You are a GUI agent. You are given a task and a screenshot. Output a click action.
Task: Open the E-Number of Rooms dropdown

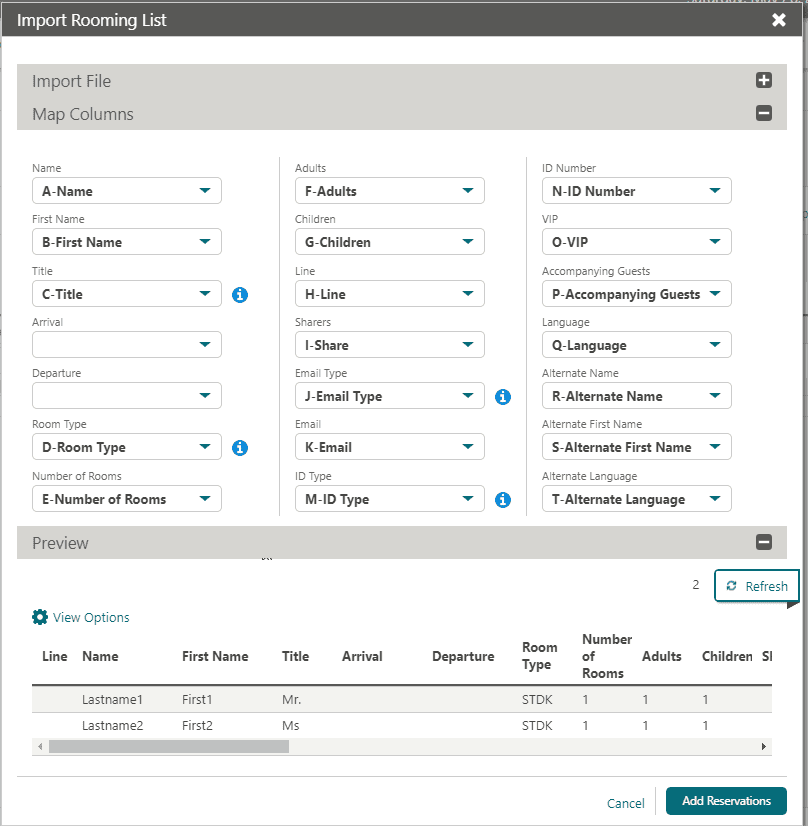(x=126, y=498)
